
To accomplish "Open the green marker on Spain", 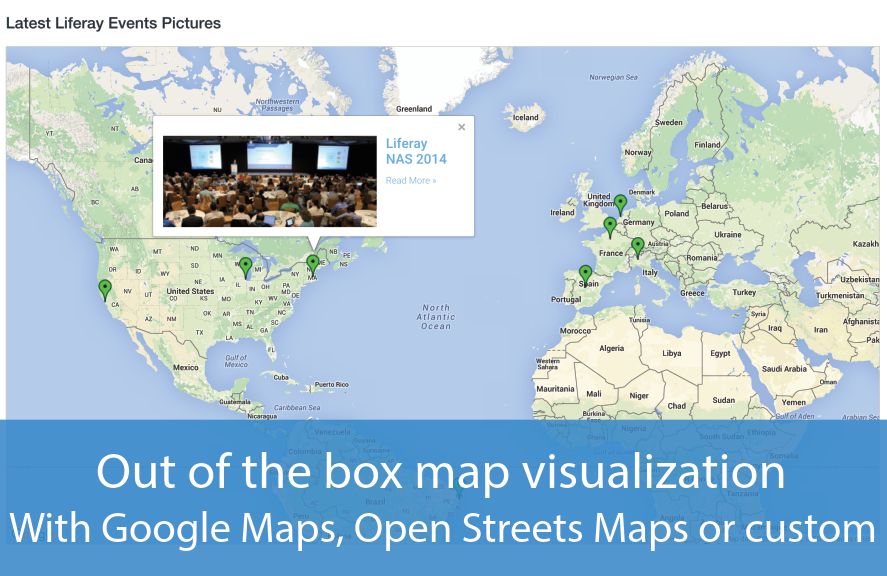I will 586,273.
